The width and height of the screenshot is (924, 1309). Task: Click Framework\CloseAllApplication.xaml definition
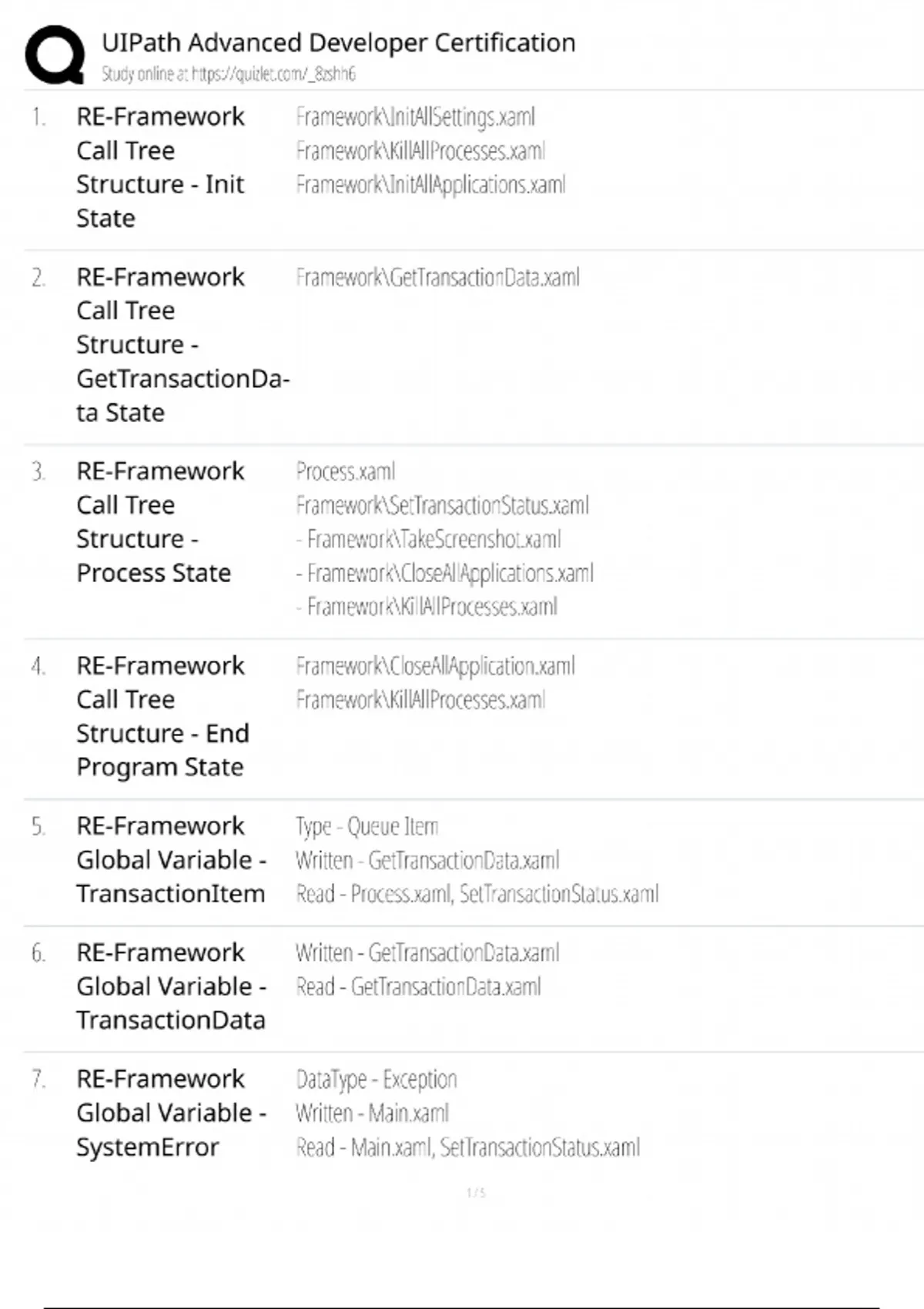coord(435,666)
